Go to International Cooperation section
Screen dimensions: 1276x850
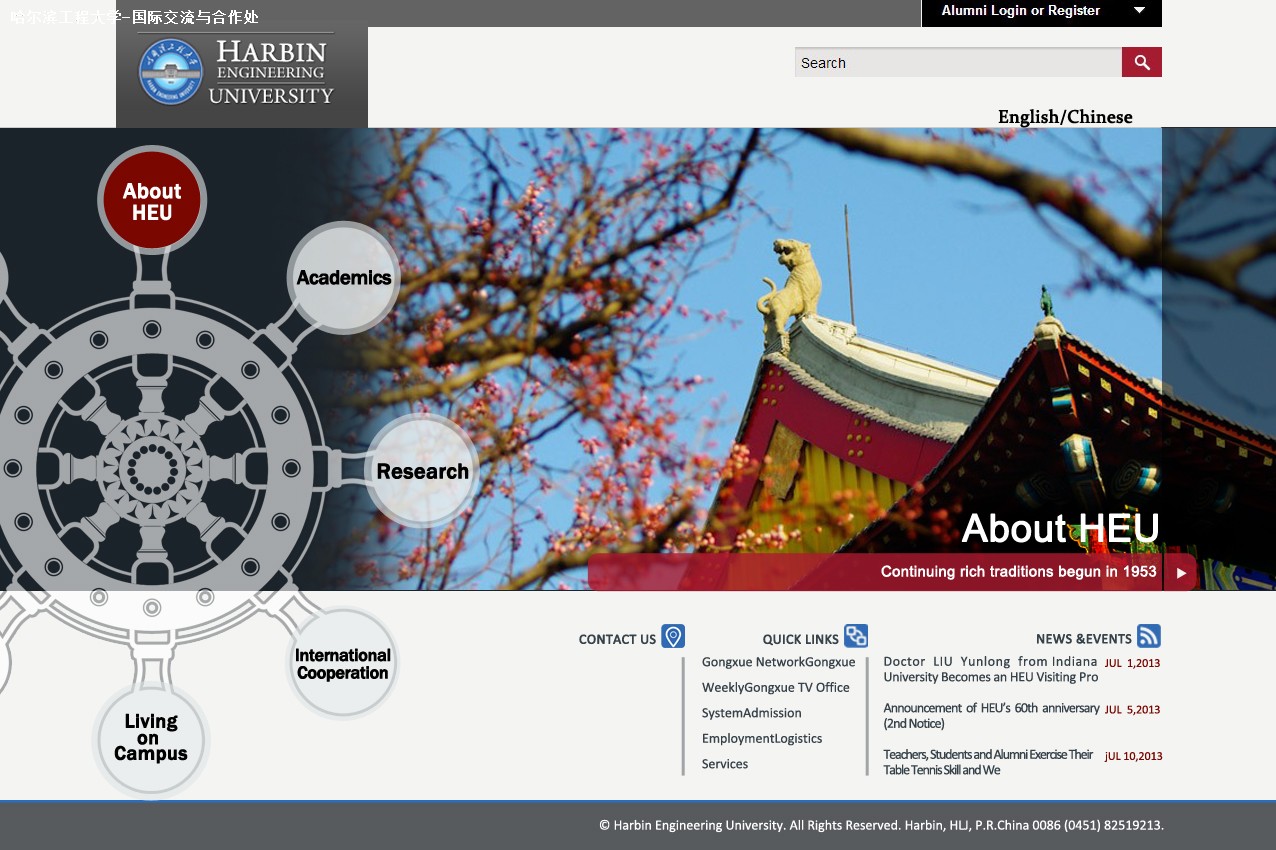(x=342, y=664)
